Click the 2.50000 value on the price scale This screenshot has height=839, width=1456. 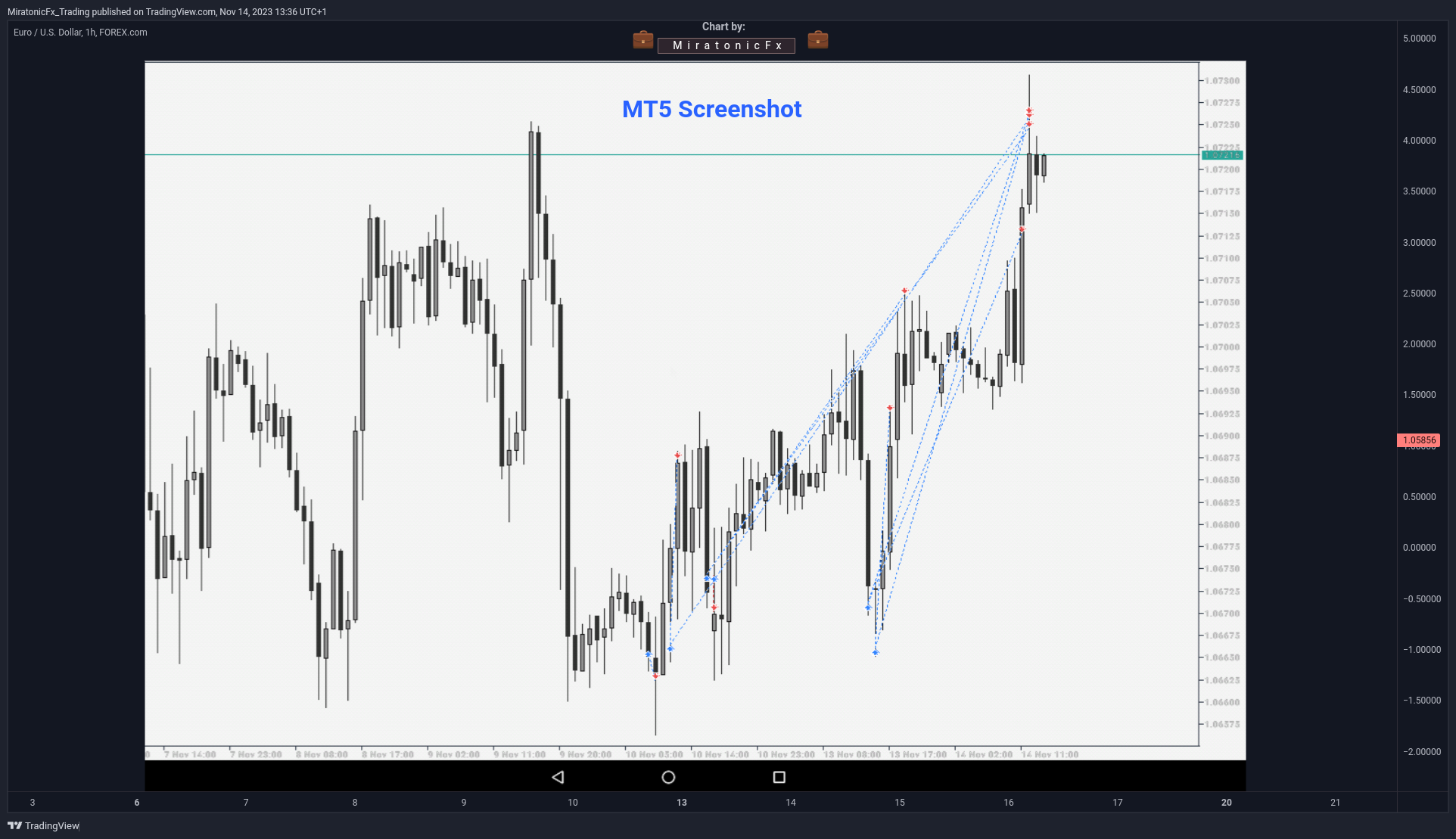(x=1419, y=294)
